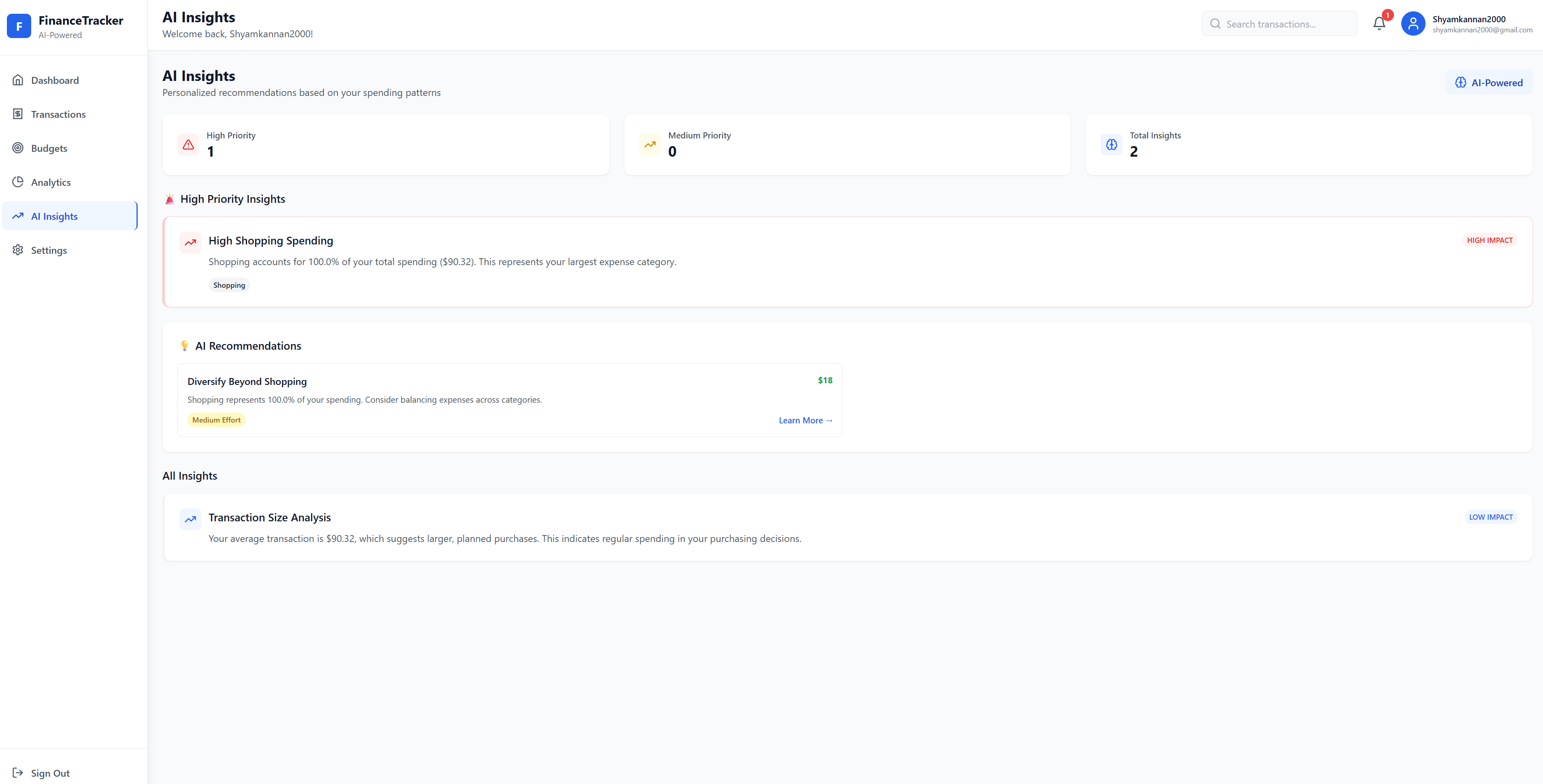
Task: Click the notification bell icon
Action: point(1378,24)
